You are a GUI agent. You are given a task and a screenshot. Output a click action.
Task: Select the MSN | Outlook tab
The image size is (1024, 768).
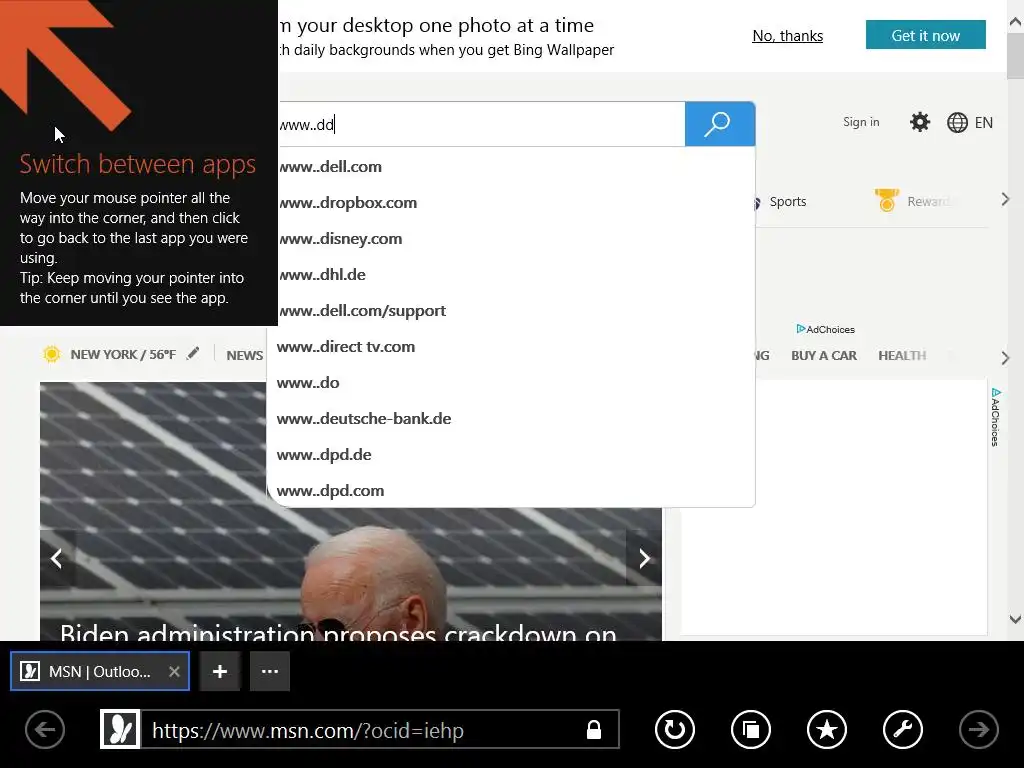(x=100, y=671)
